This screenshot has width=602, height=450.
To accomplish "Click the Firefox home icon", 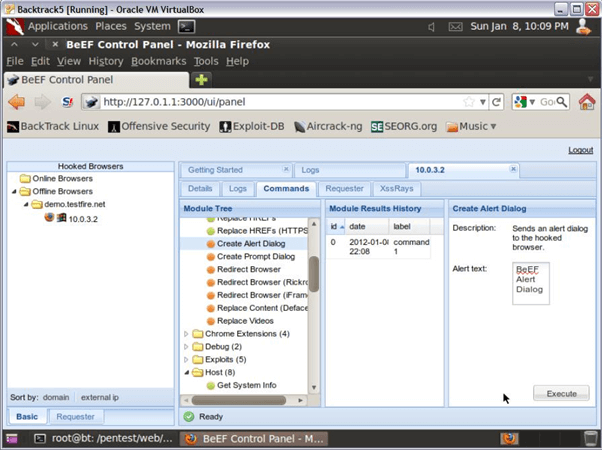I will click(x=587, y=102).
